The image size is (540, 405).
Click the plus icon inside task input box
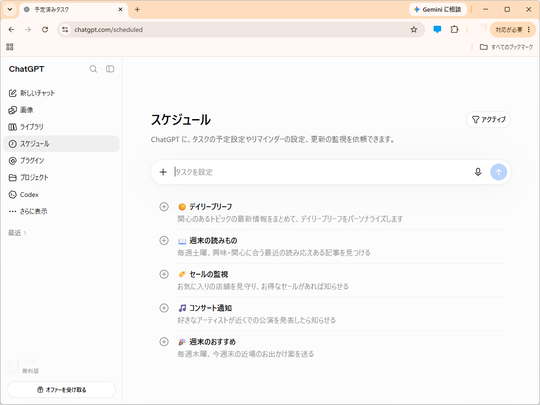coord(163,172)
